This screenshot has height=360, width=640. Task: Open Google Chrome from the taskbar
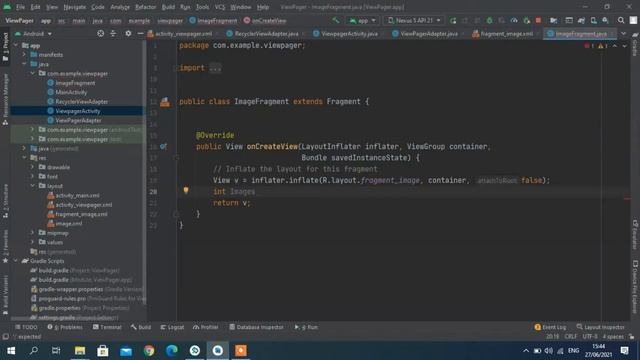(149, 351)
